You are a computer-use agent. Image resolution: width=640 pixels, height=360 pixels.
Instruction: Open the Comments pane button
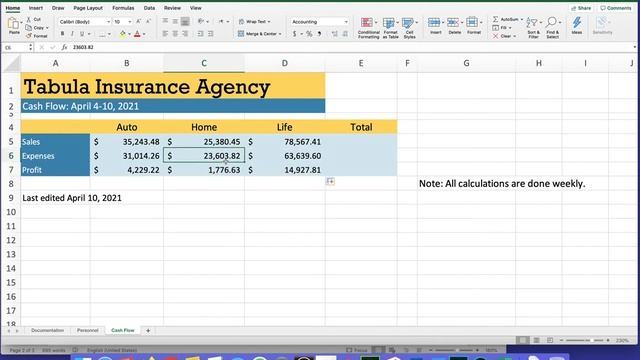(x=616, y=8)
